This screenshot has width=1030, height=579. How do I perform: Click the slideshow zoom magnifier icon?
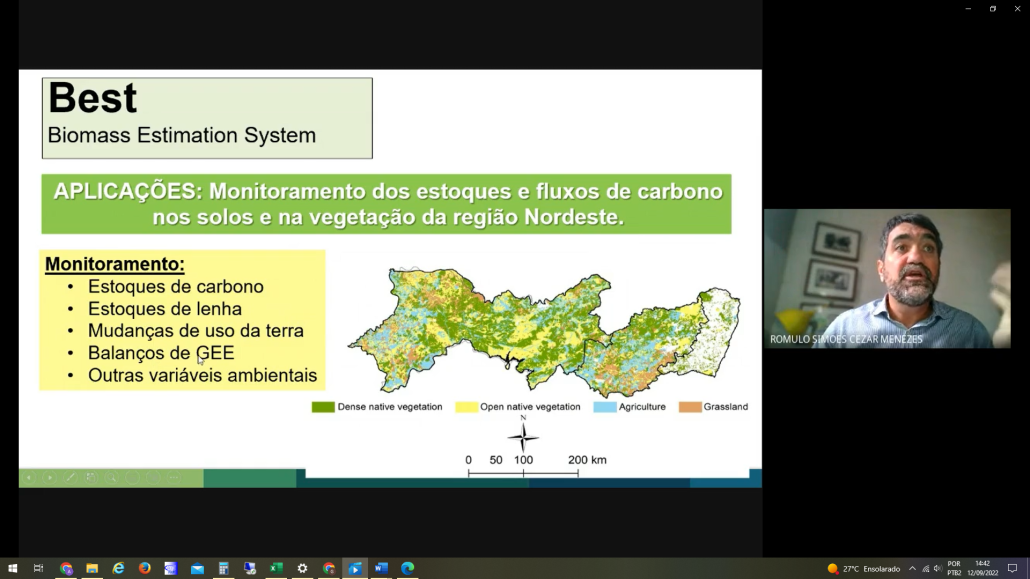pos(112,478)
